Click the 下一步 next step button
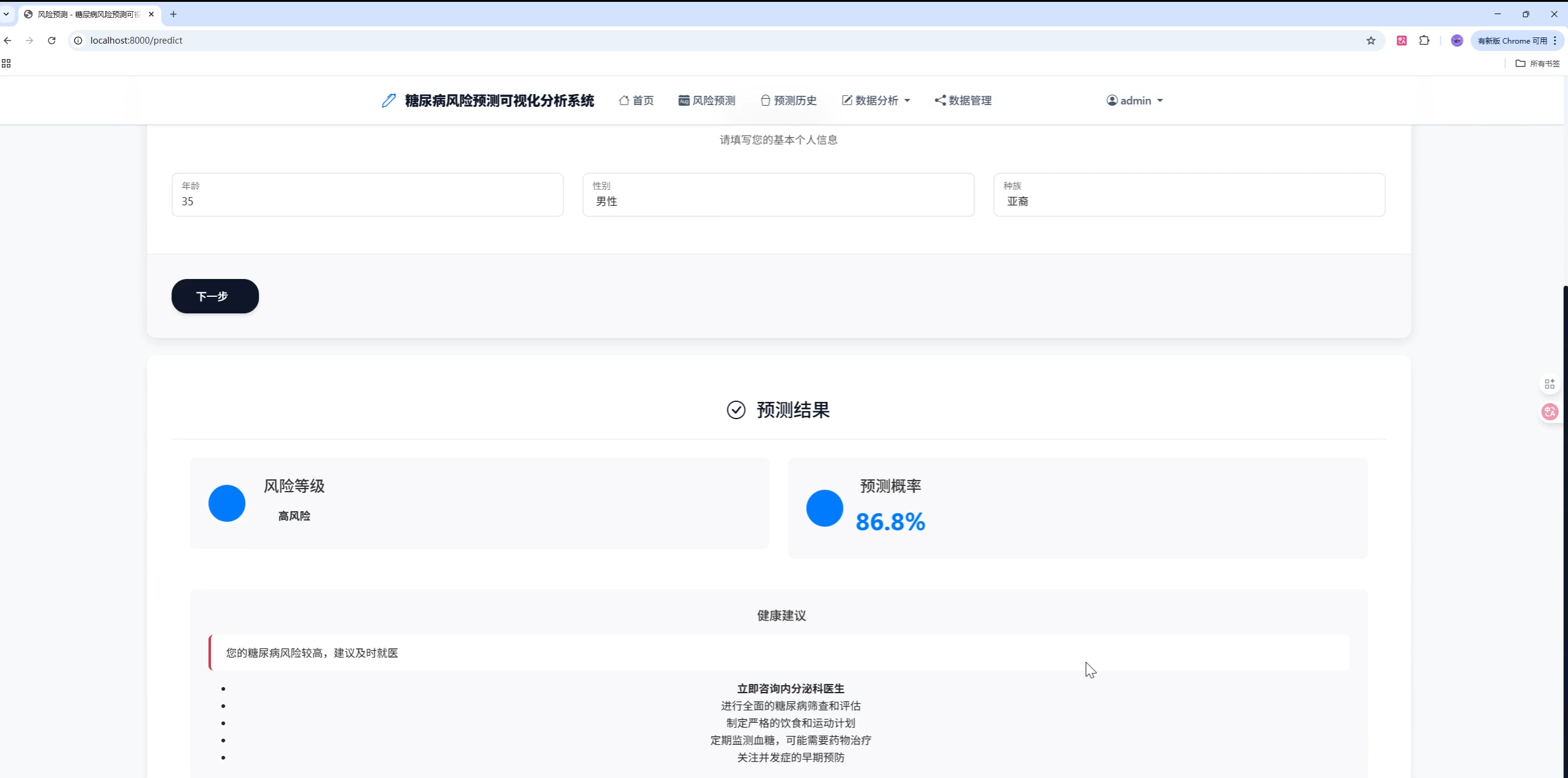The image size is (1568, 778). pyautogui.click(x=215, y=296)
